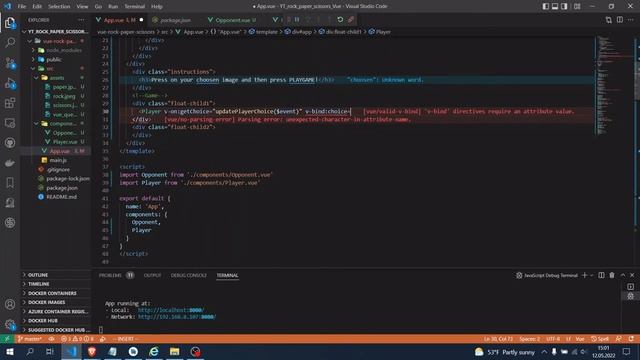Switch to the Opponent.vue editor tab

233,20
